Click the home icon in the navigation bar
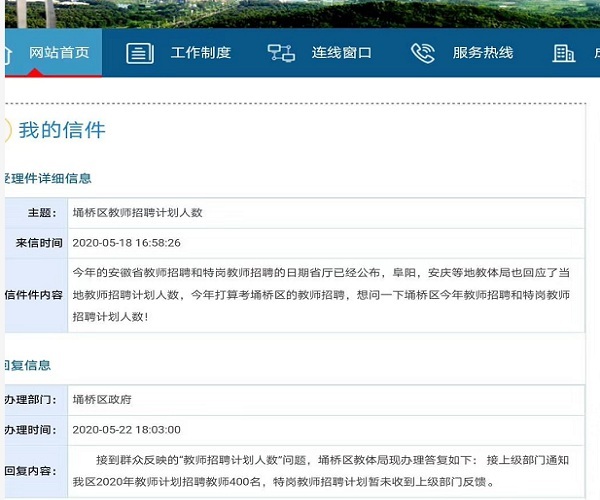Screen dimensions: 600x500 8,53
